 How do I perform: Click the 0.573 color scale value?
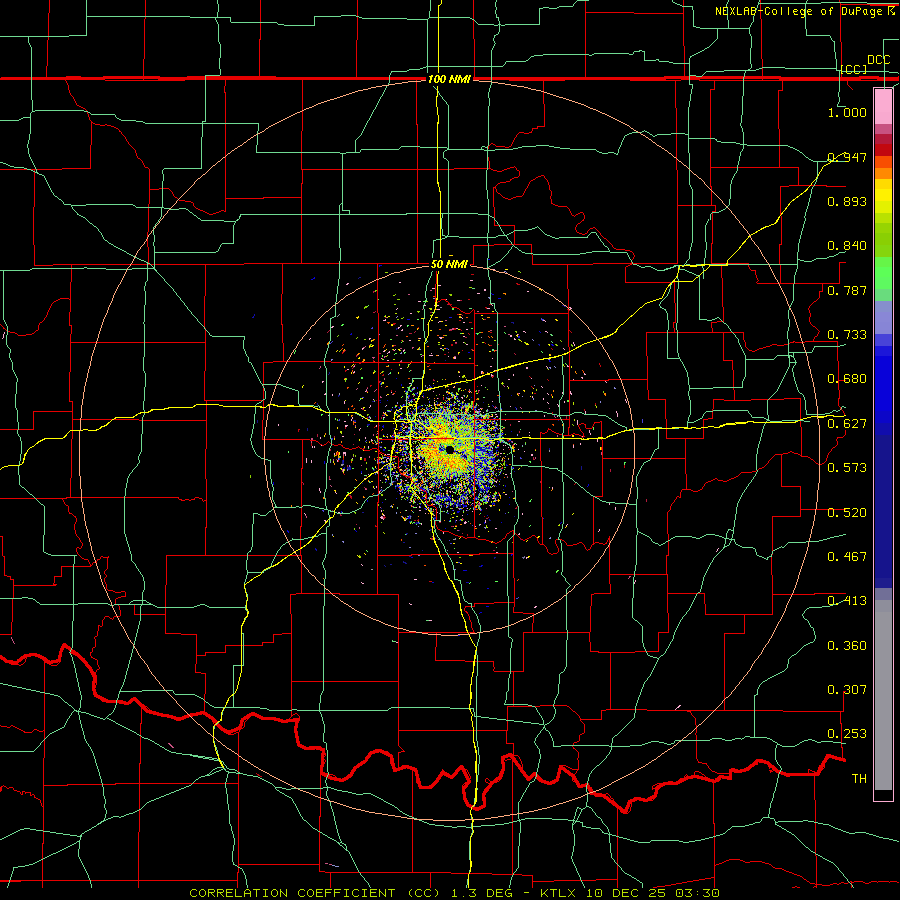tap(847, 468)
